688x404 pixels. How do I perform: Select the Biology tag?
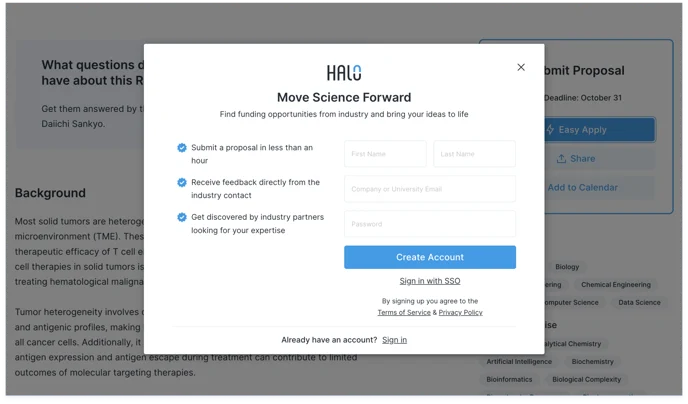[567, 267]
